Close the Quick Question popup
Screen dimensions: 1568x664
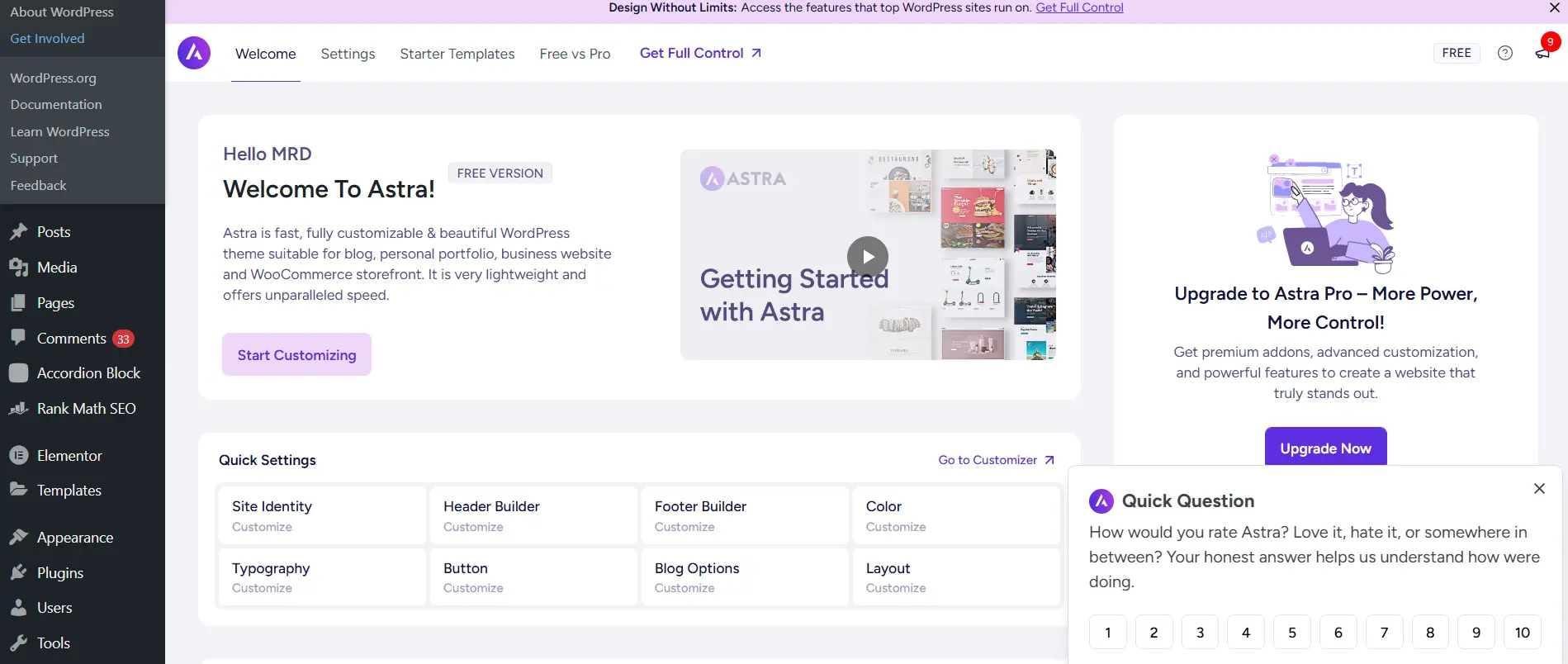coord(1539,488)
